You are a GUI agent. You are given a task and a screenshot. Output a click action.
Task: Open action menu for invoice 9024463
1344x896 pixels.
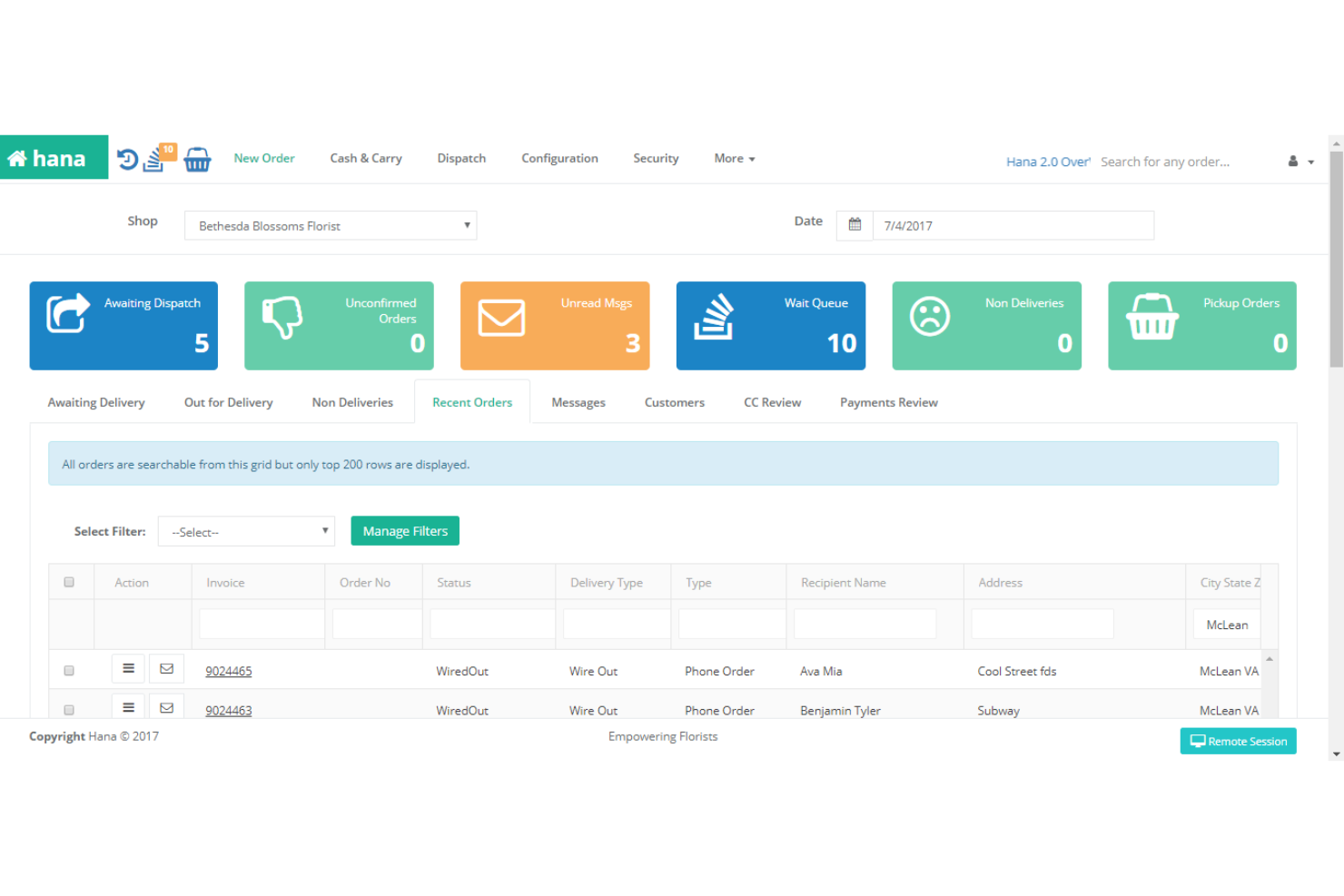(x=129, y=707)
